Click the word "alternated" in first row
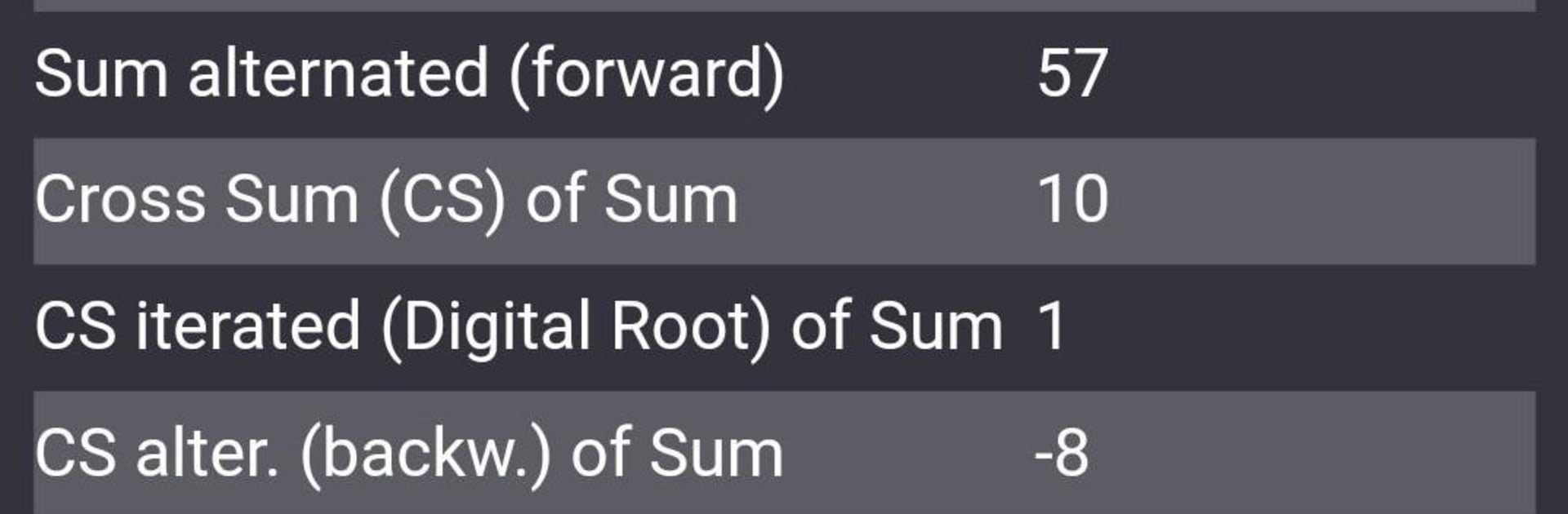Screen dimensions: 1568x514 pos(338,74)
